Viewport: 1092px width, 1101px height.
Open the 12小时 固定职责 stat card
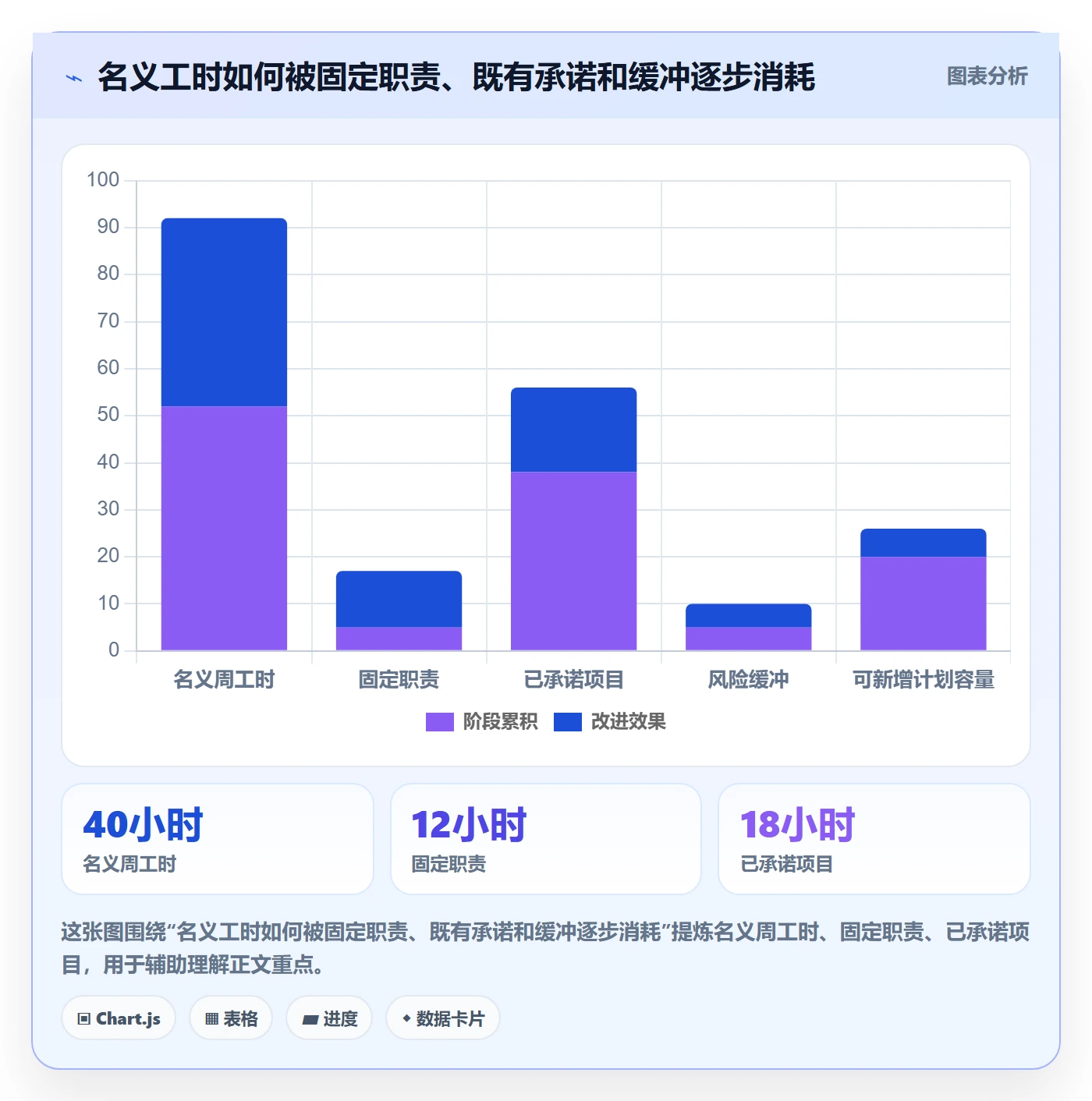546,839
